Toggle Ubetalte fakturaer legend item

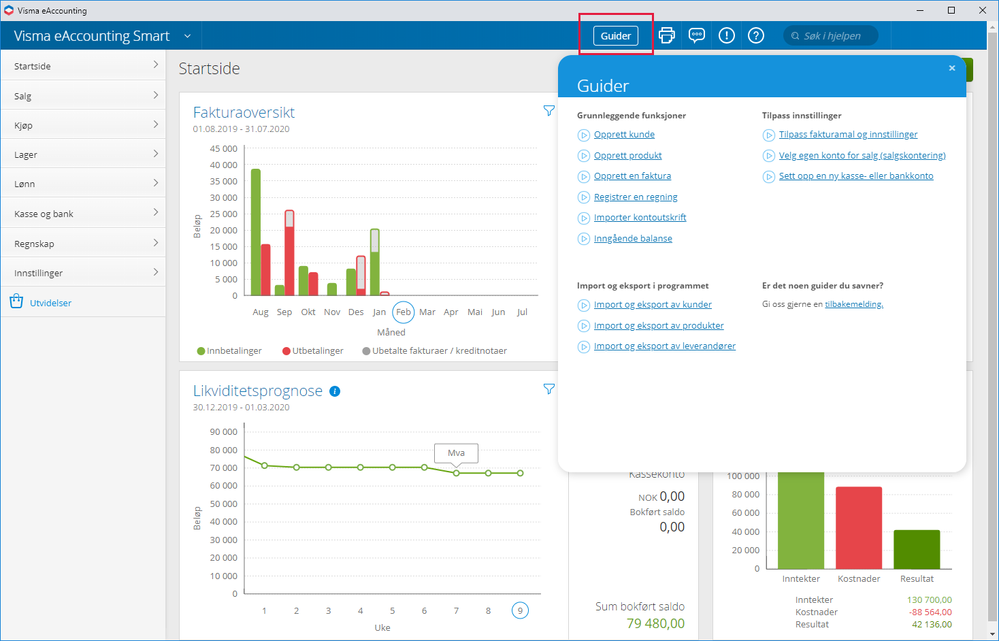point(438,351)
